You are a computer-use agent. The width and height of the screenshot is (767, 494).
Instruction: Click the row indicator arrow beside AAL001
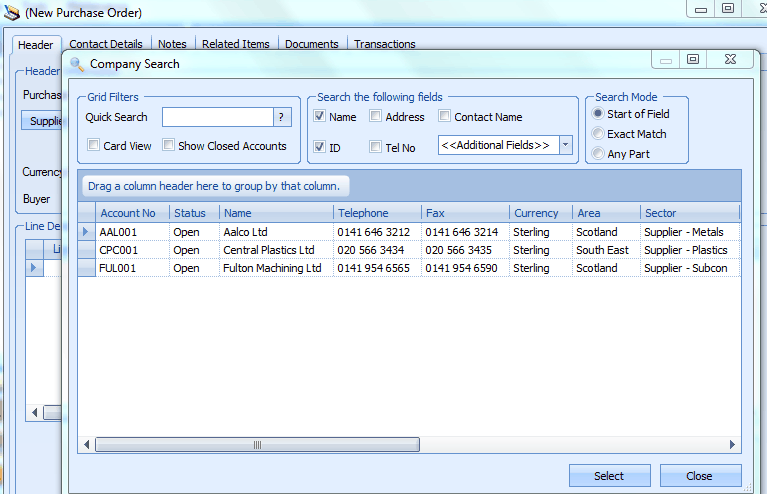tap(86, 232)
